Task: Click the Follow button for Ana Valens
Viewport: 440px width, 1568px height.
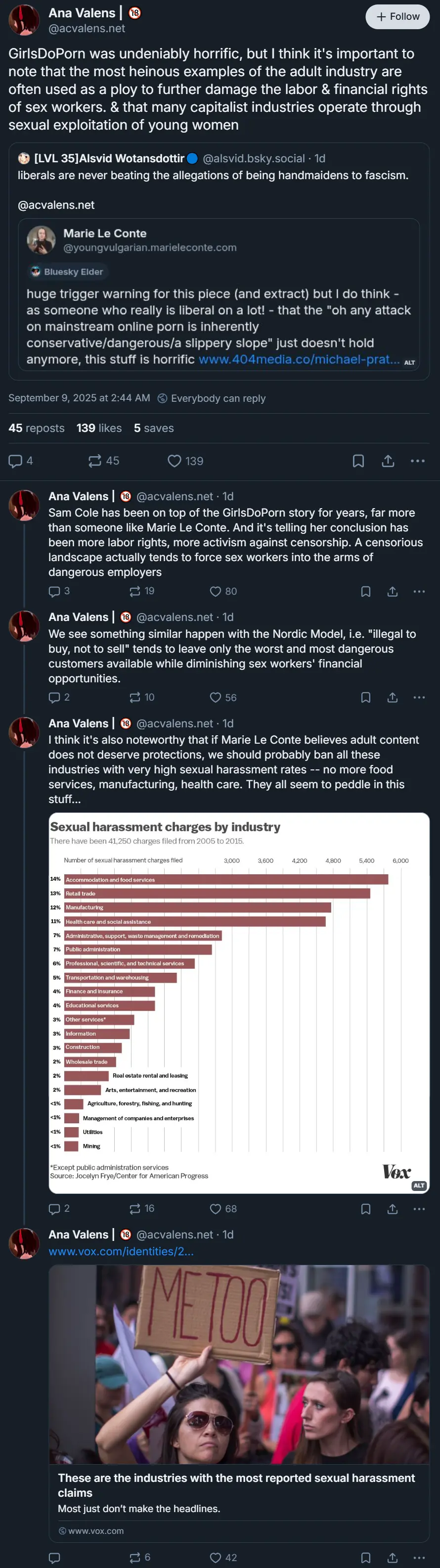Action: [x=397, y=16]
